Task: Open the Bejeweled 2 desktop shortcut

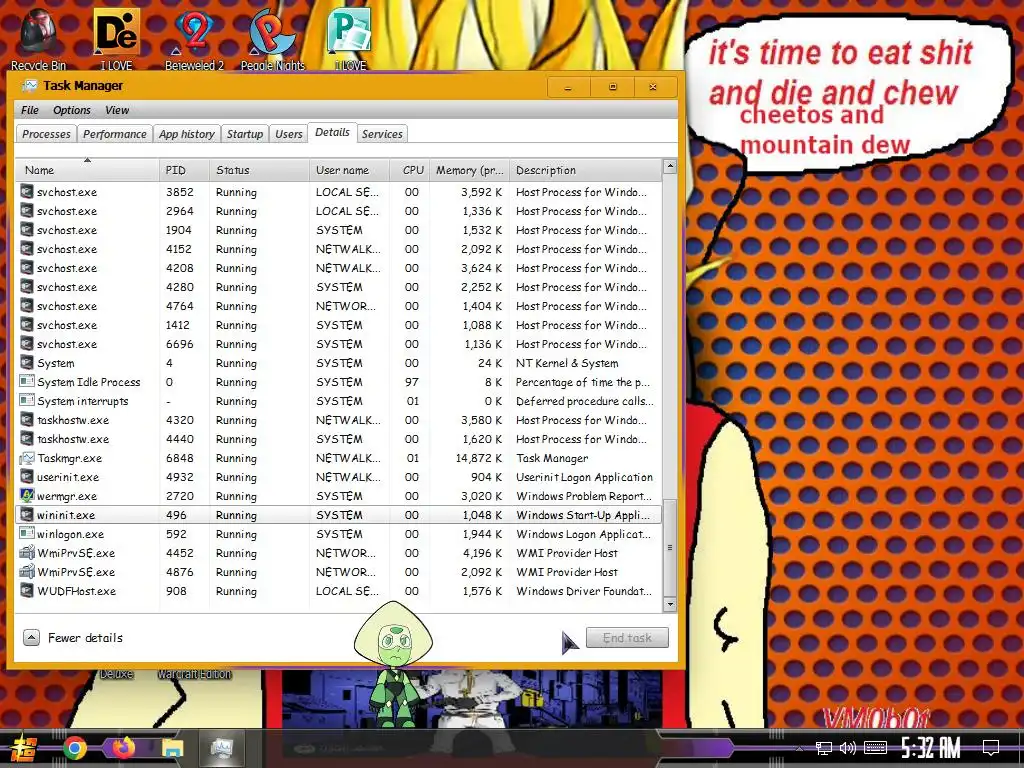Action: pos(195,38)
